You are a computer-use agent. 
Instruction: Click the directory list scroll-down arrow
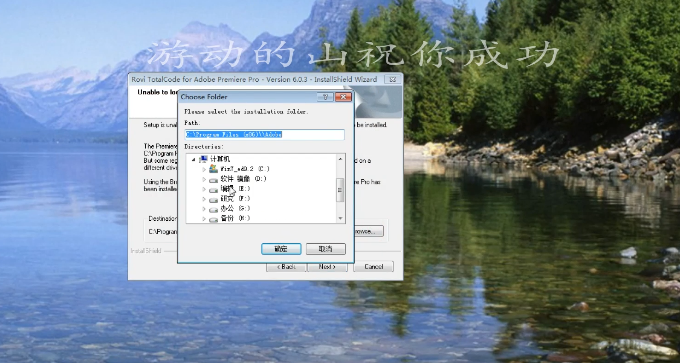[x=340, y=219]
